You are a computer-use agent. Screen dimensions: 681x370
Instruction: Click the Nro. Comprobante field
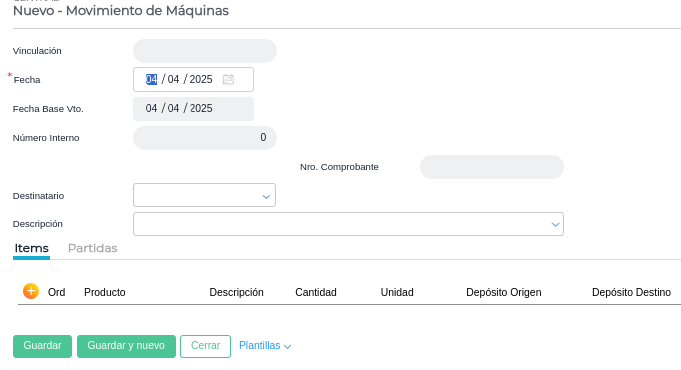pyautogui.click(x=492, y=167)
